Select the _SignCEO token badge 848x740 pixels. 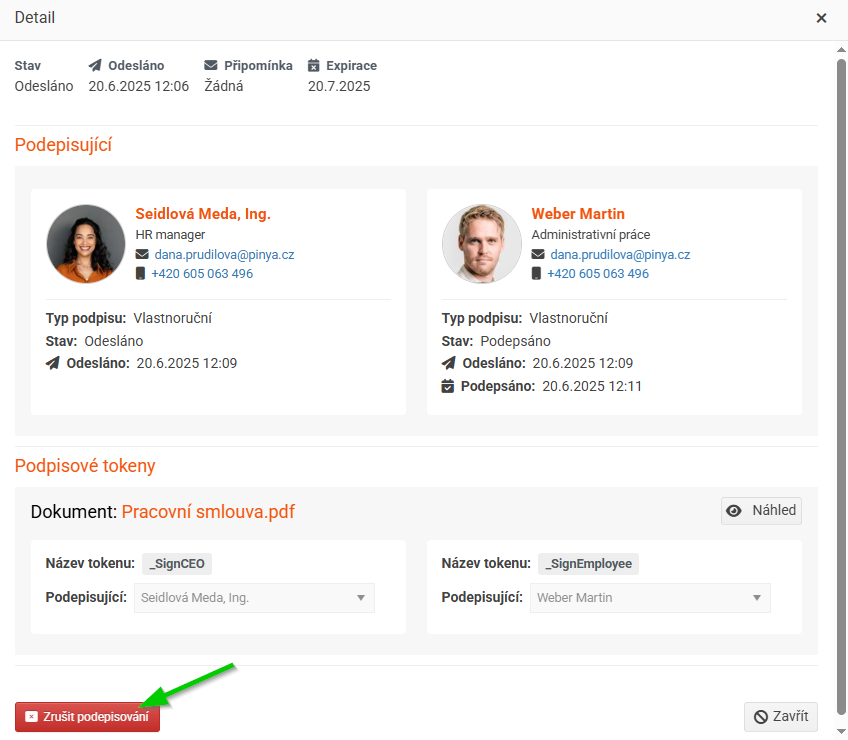click(x=177, y=564)
